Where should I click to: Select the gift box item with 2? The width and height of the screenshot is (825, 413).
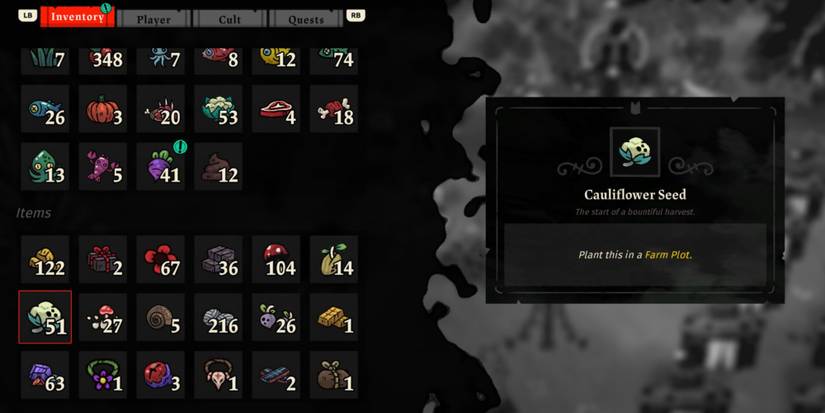click(x=103, y=259)
